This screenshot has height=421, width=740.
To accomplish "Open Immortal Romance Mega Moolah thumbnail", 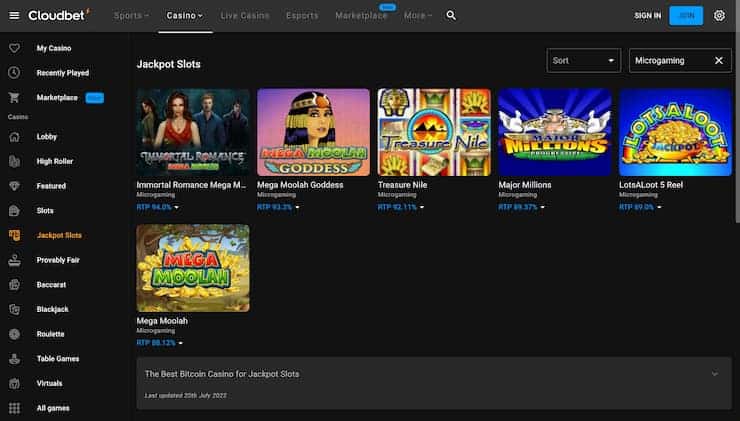I will pyautogui.click(x=193, y=132).
